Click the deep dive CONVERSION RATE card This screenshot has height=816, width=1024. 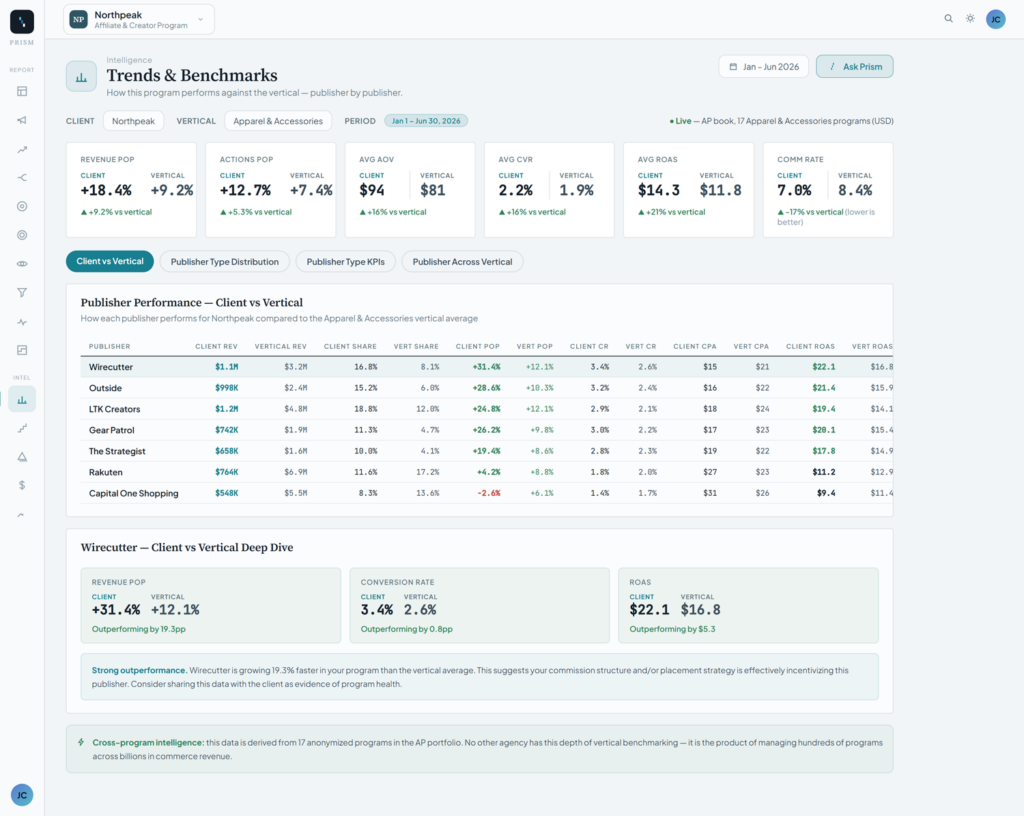point(479,605)
